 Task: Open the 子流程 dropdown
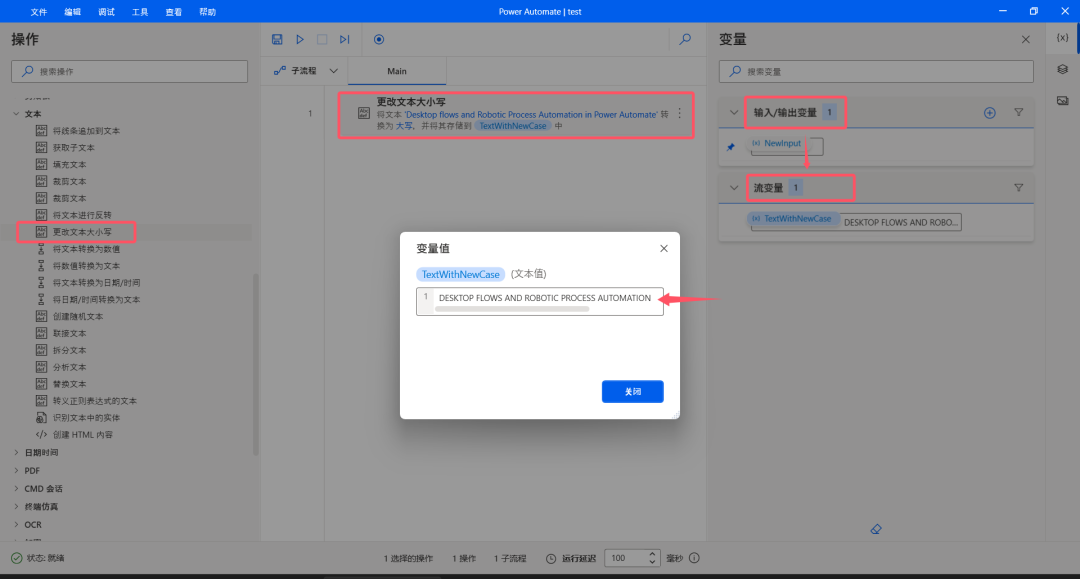pos(334,71)
